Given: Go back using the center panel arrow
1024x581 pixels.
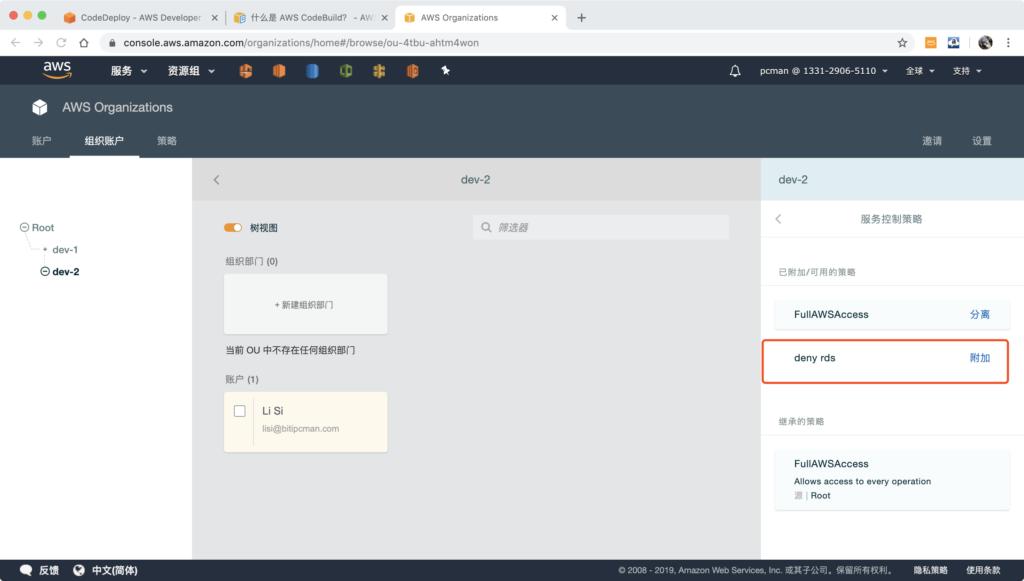Looking at the screenshot, I should coord(216,180).
